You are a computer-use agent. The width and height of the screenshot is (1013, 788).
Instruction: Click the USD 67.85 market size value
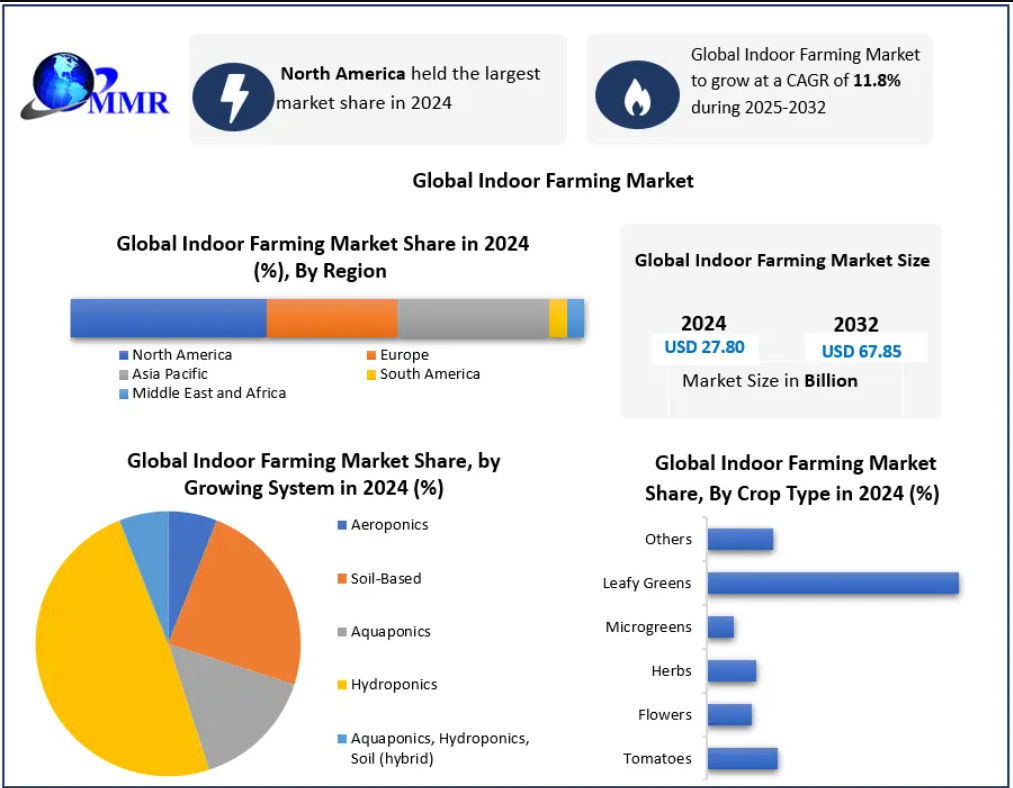(x=861, y=351)
